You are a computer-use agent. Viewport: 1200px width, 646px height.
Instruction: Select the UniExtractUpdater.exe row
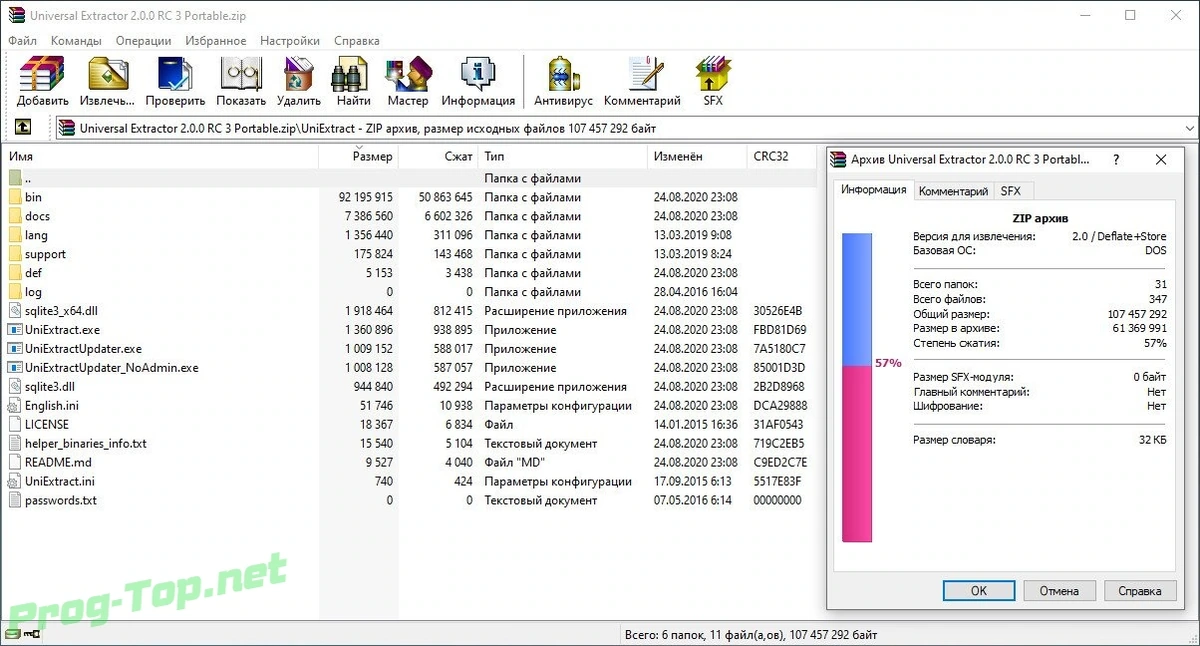tap(412, 349)
